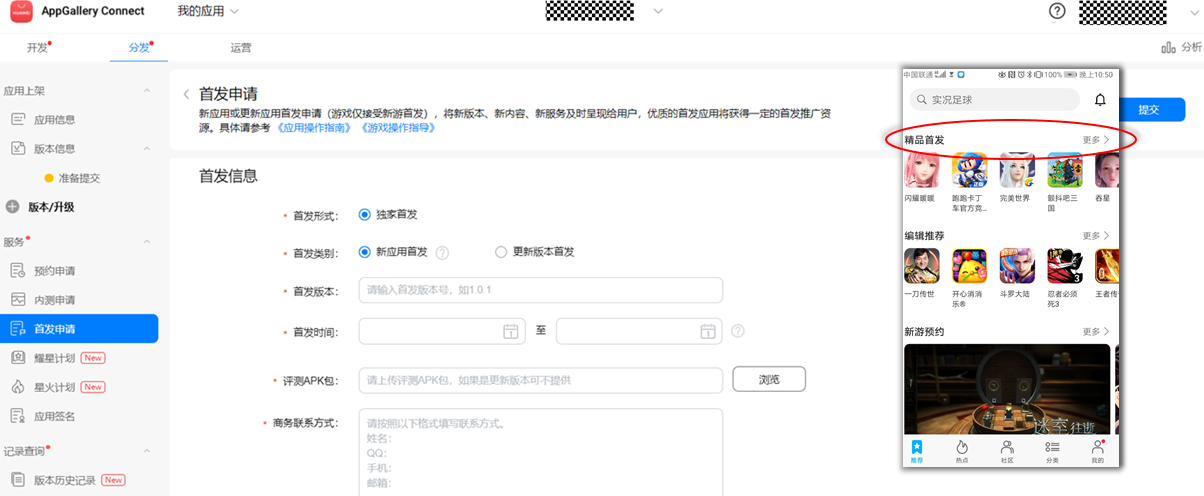
Task: Open the 《应用操作指南》 link
Action: pyautogui.click(x=313, y=129)
